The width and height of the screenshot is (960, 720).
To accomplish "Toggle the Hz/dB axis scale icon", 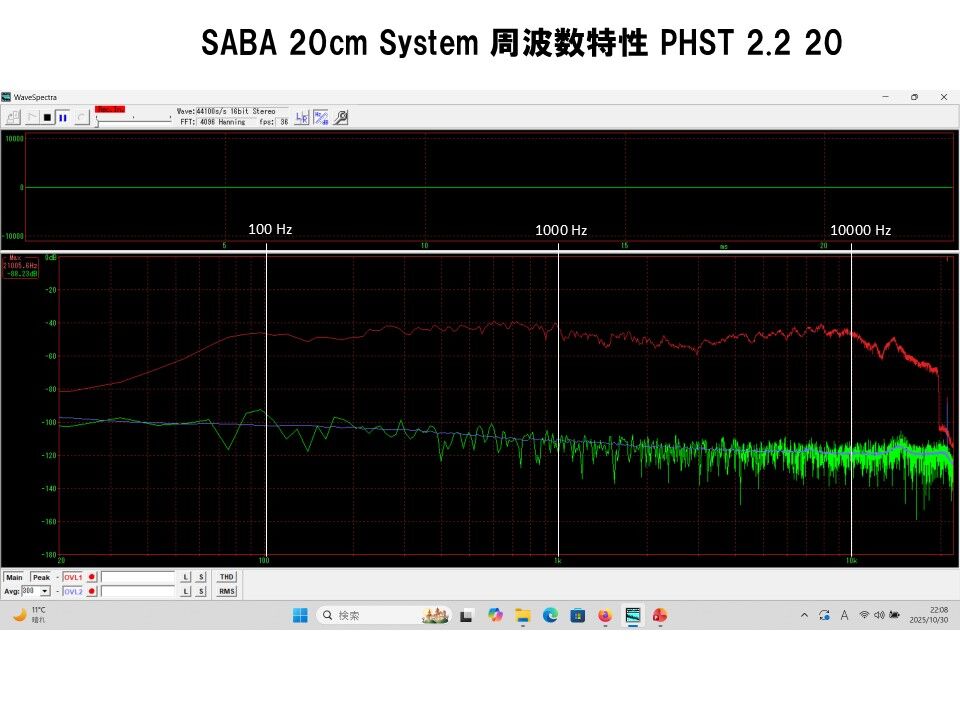I will (321, 118).
